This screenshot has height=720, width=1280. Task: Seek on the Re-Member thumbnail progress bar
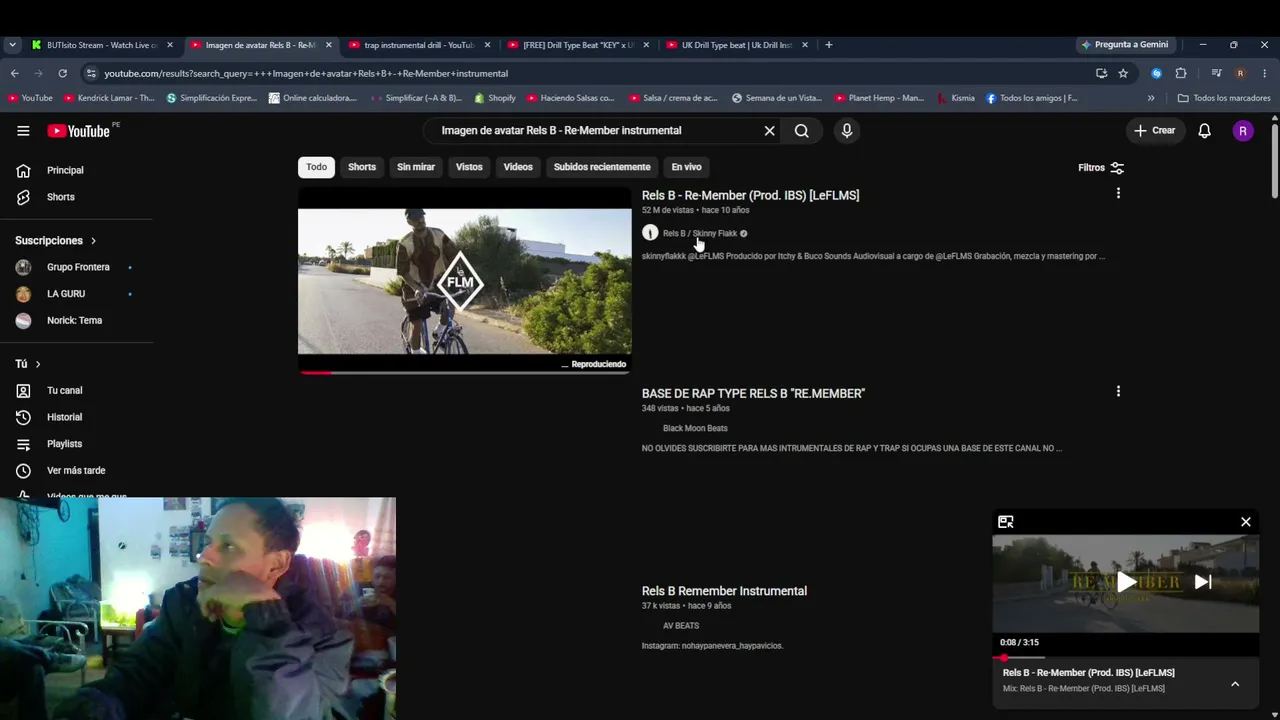pos(465,373)
